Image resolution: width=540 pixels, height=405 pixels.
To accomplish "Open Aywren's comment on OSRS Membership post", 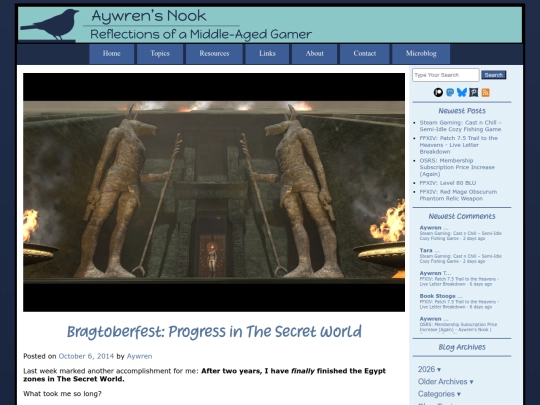I will click(x=458, y=324).
